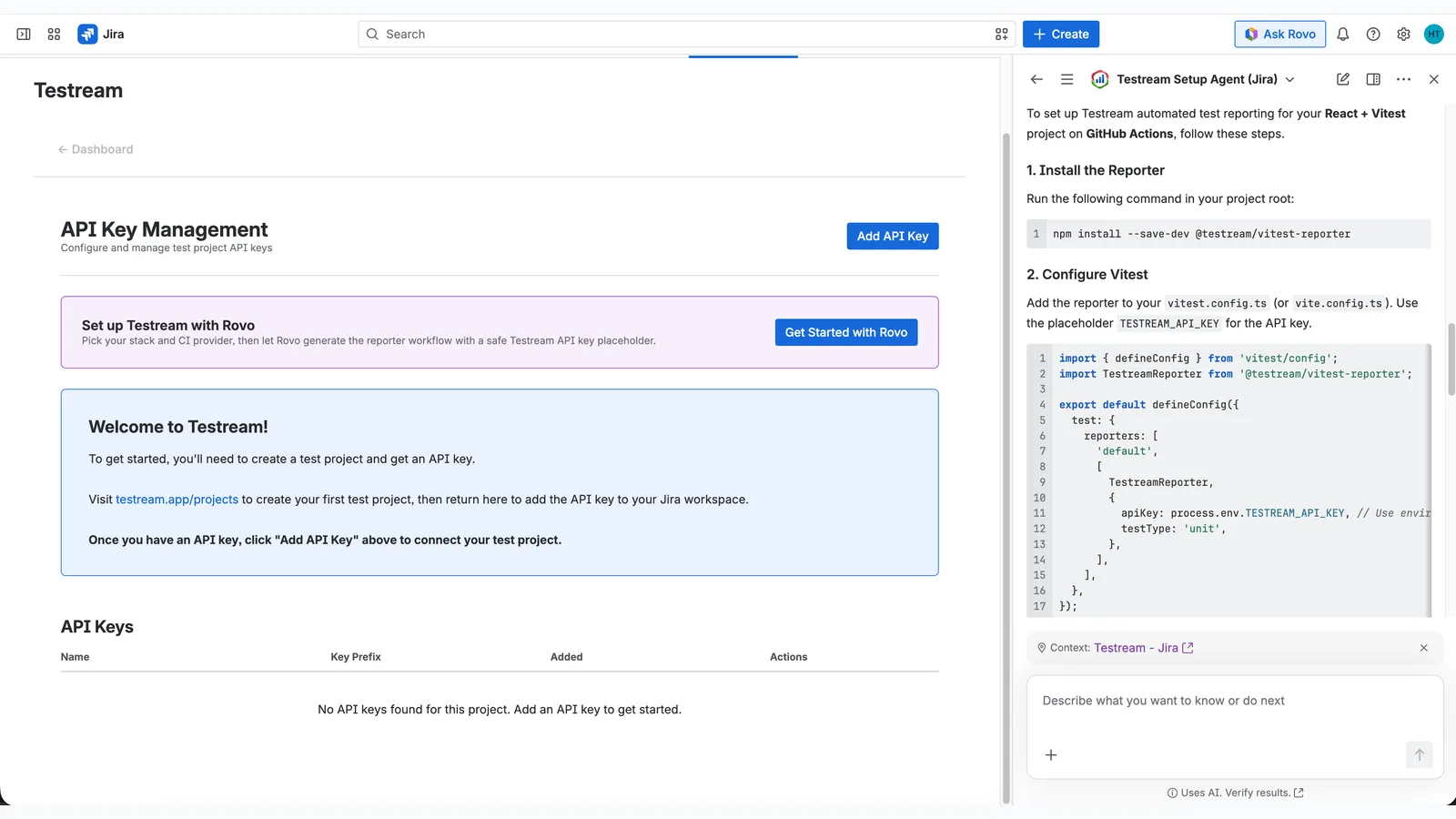Screen dimensions: 1456x819
Task: Collapse the Jira sidebar panel icon
Action: click(x=24, y=35)
